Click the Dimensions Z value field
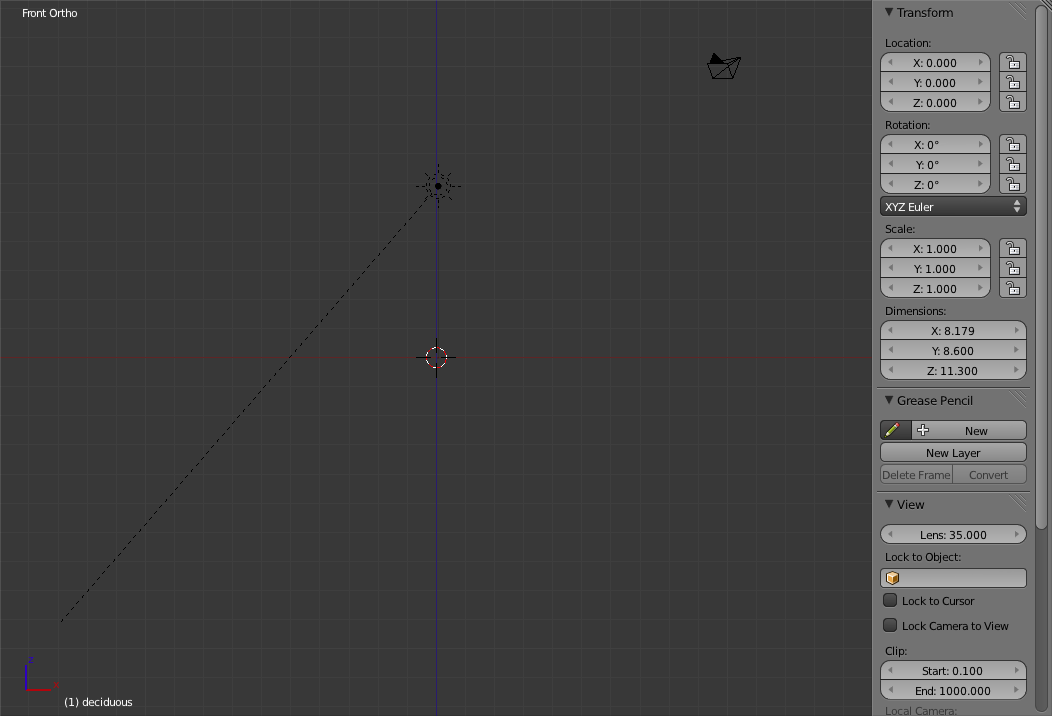Screen dimensions: 1052x716 [953, 370]
